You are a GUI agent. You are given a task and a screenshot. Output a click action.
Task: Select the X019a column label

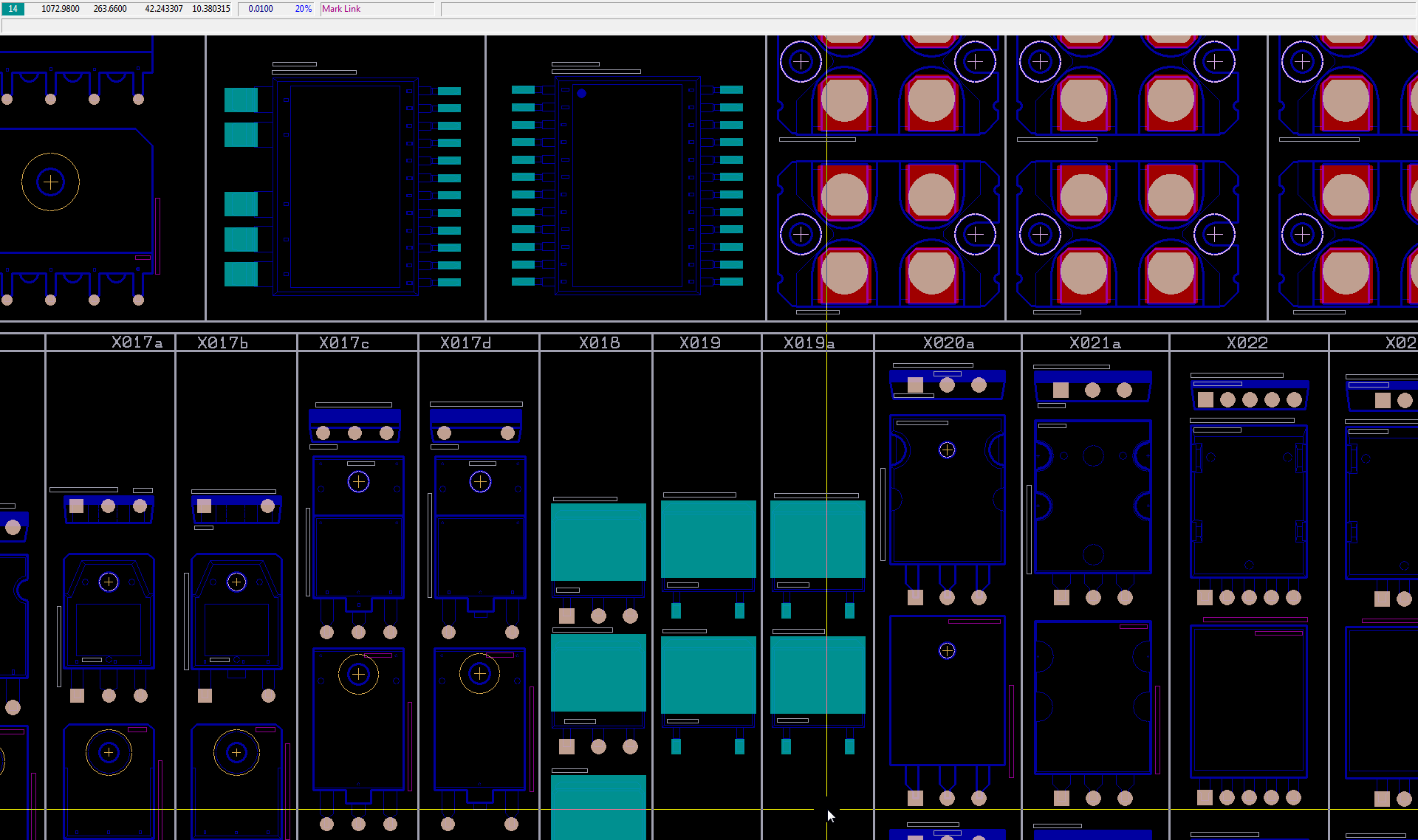(809, 342)
